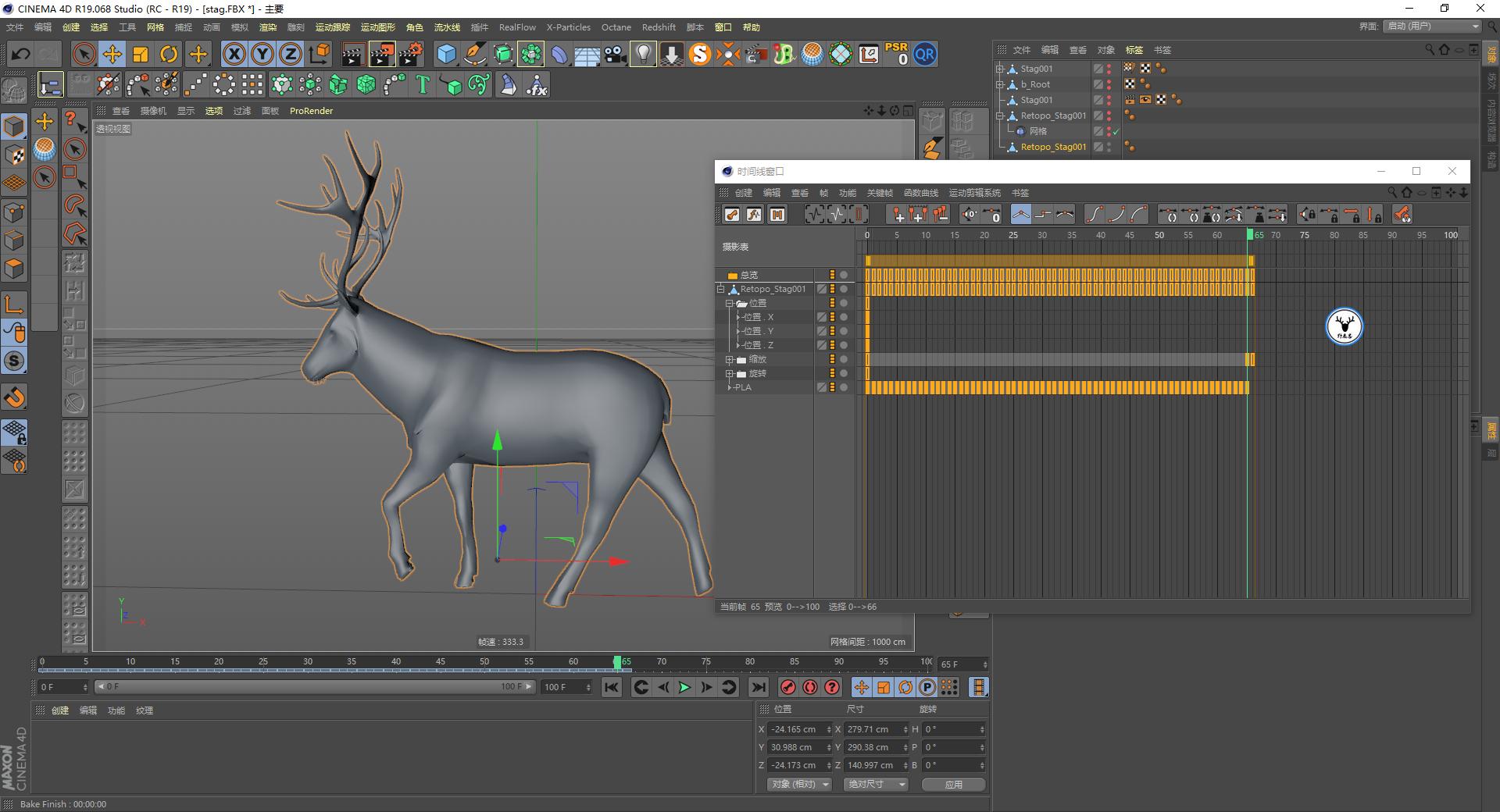Image resolution: width=1500 pixels, height=812 pixels.
Task: Click the Undo arrow icon
Action: pyautogui.click(x=21, y=54)
